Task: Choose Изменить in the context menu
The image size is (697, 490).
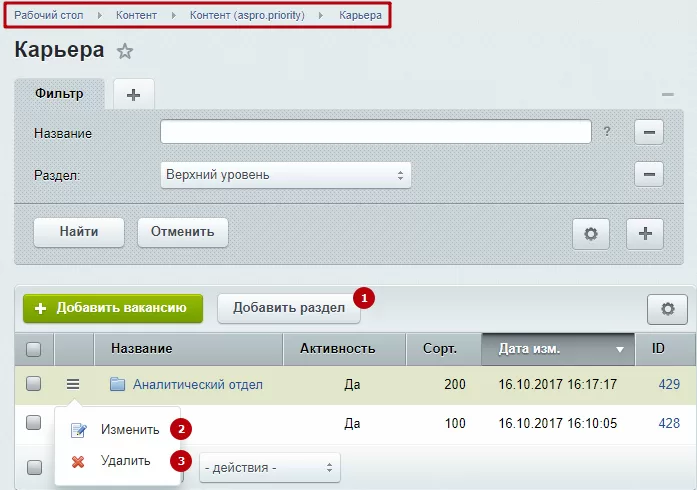Action: point(130,430)
